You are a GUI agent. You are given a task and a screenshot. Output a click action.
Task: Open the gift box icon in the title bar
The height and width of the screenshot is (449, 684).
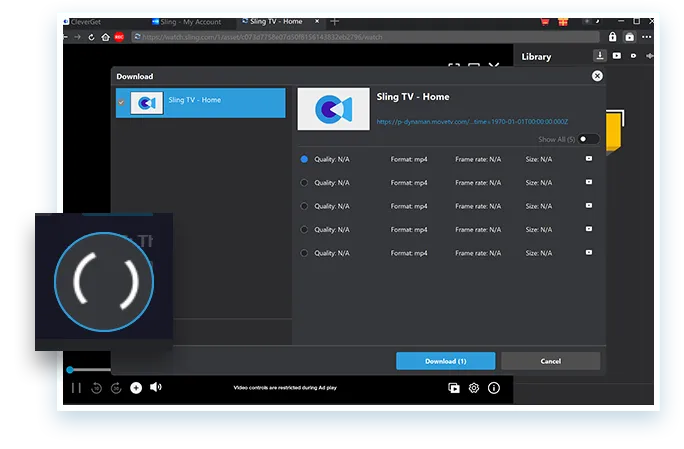coord(563,21)
